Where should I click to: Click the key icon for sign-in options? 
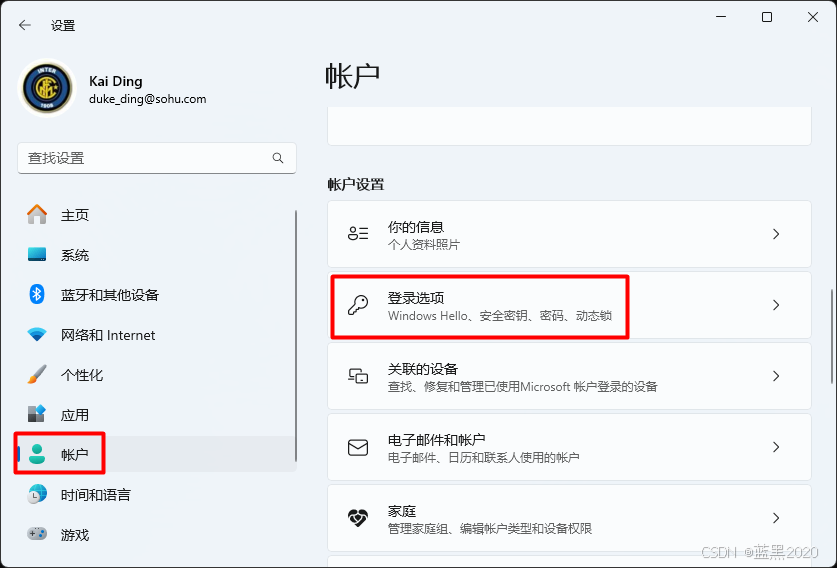pyautogui.click(x=358, y=306)
